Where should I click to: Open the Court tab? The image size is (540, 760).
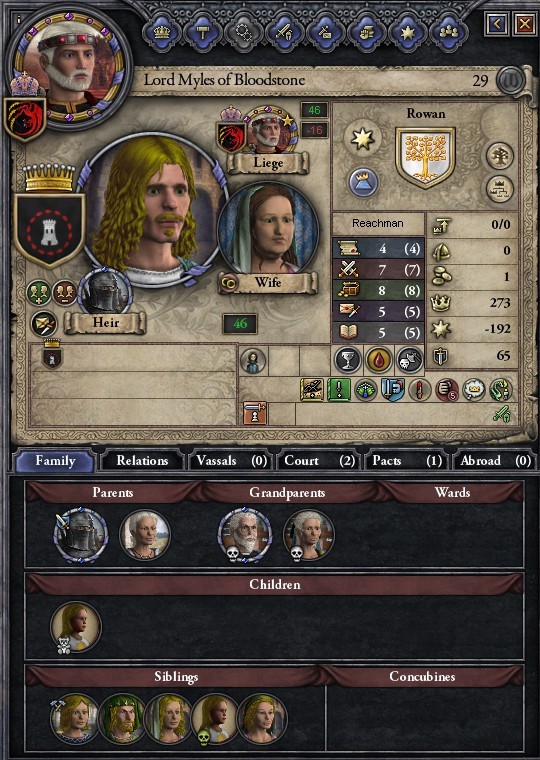point(319,460)
